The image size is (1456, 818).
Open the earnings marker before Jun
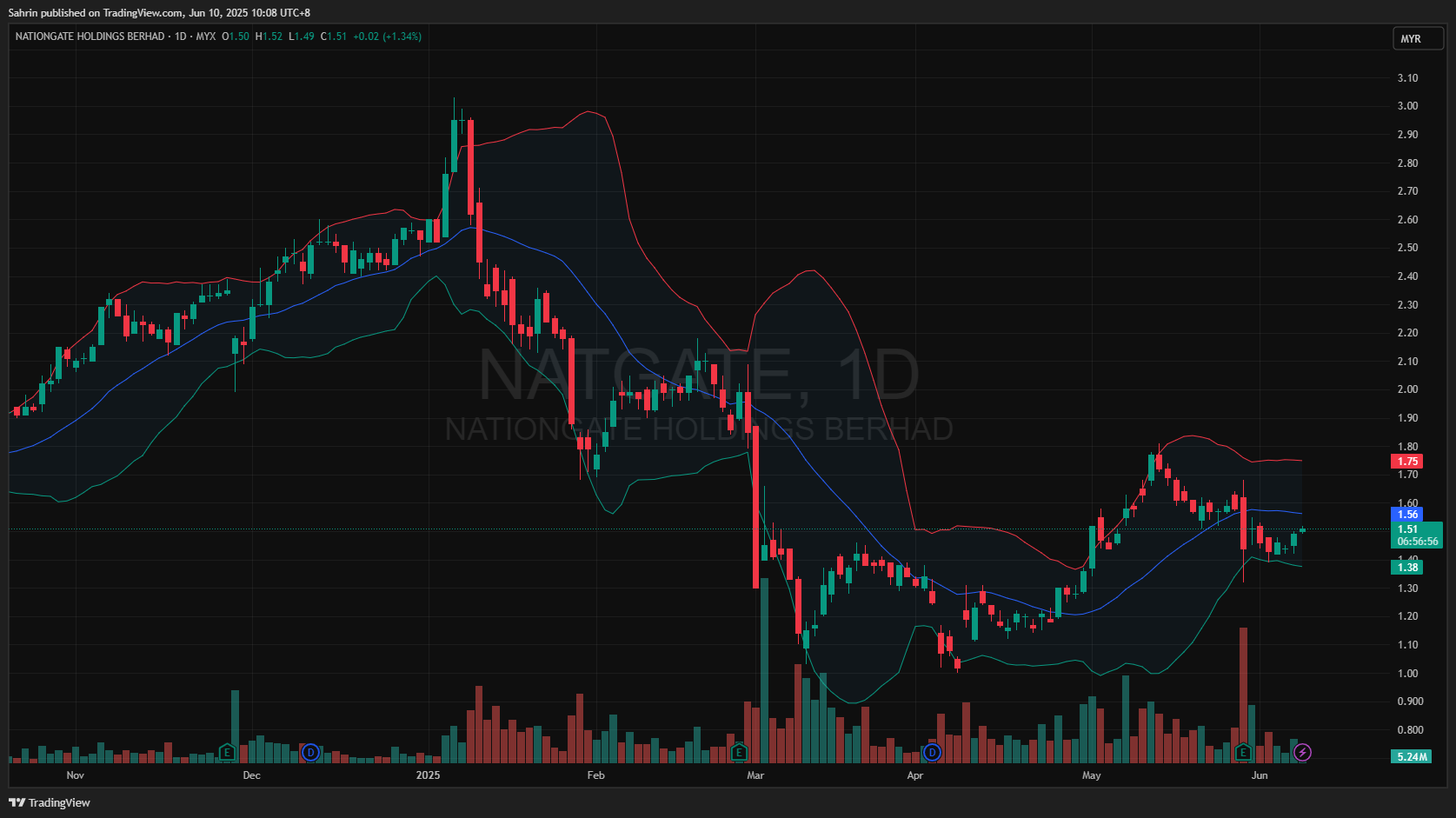point(1243,752)
